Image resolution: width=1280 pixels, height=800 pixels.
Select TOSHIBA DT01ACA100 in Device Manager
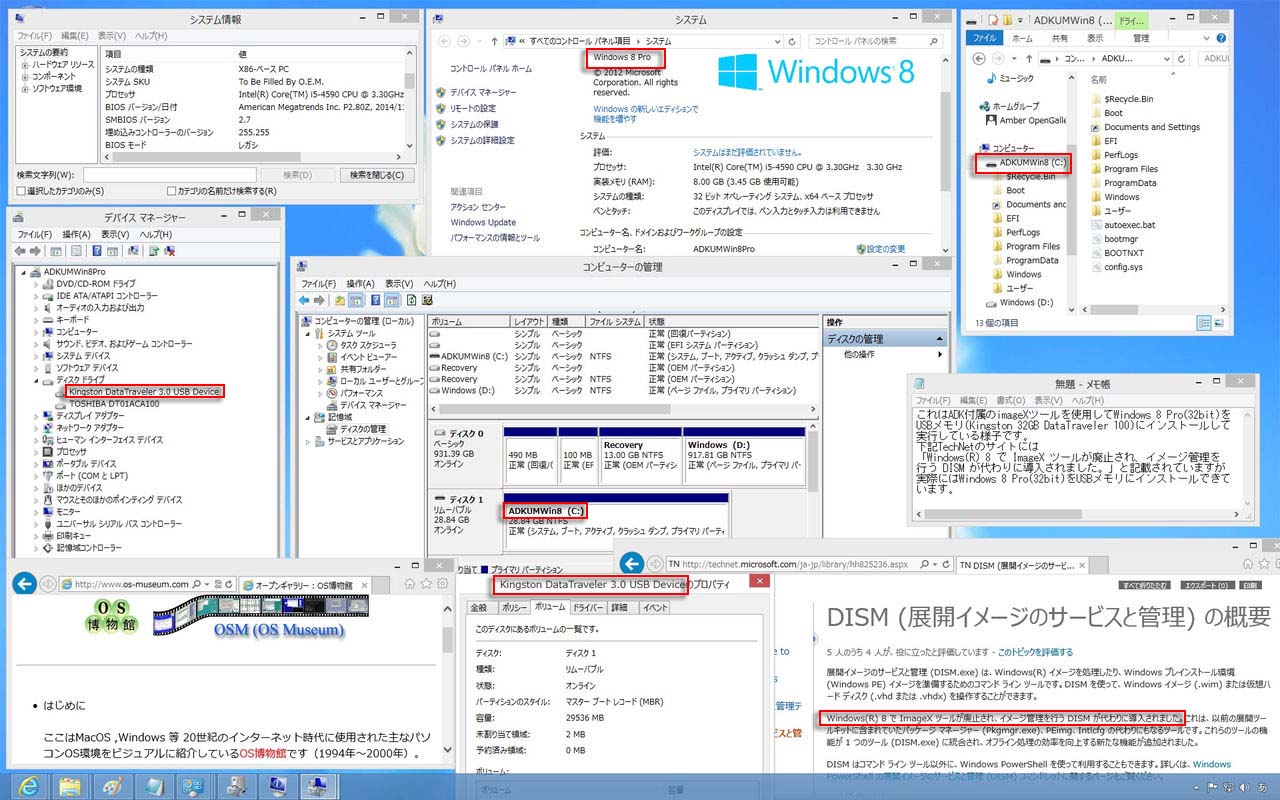click(114, 404)
